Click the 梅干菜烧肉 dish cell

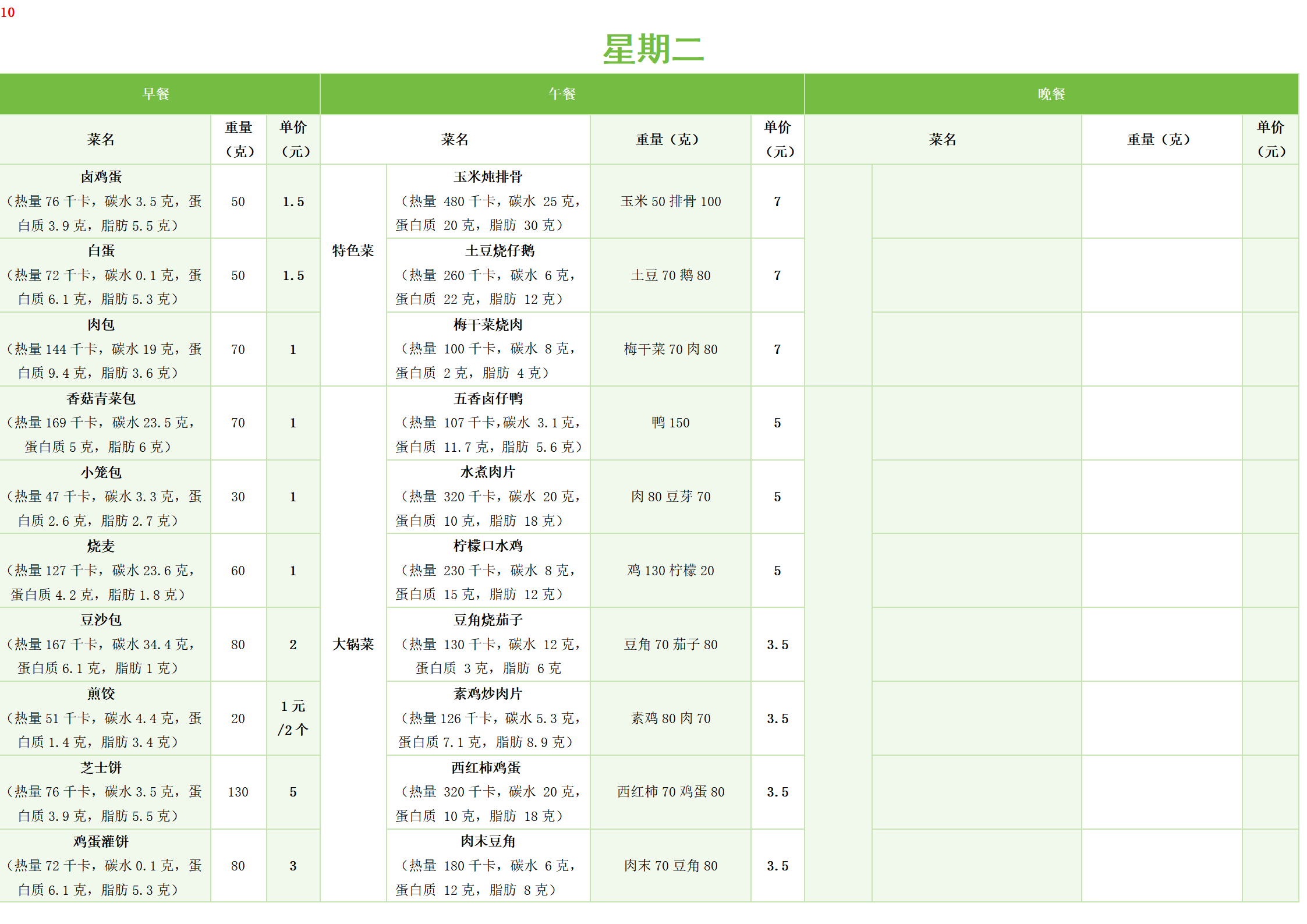click(488, 349)
